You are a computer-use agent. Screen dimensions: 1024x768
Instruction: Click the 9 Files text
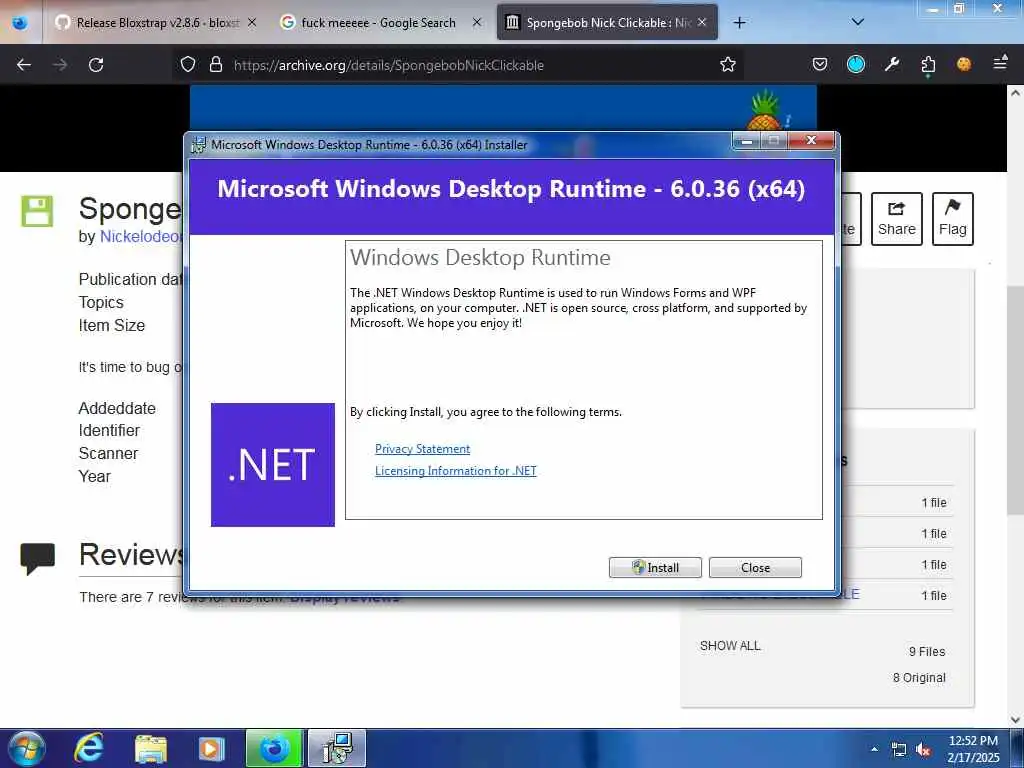(927, 652)
